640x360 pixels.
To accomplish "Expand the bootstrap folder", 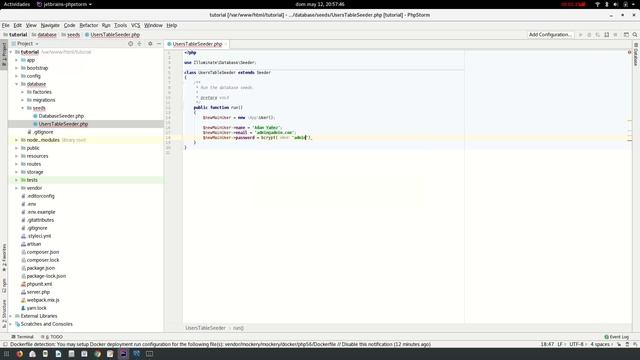I will tap(17, 68).
